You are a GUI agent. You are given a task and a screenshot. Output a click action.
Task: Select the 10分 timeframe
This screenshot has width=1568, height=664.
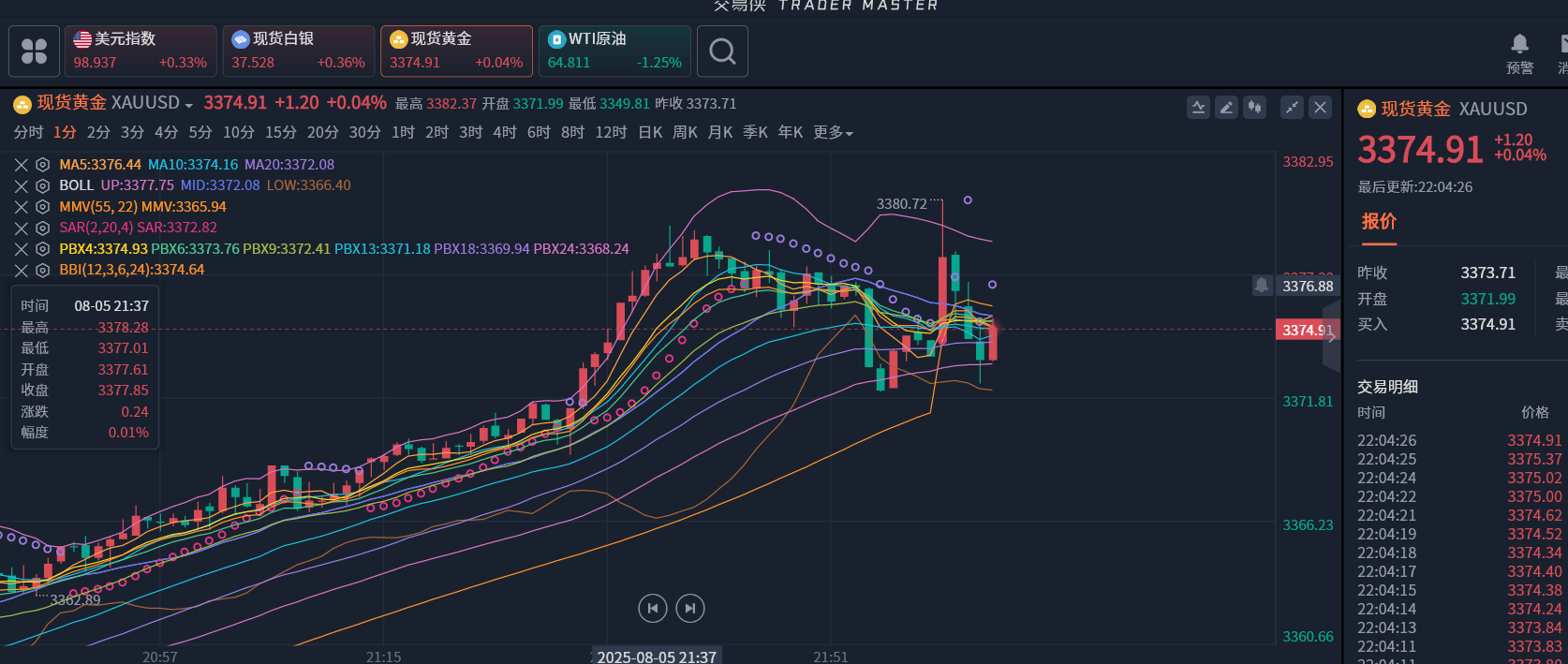tap(238, 133)
